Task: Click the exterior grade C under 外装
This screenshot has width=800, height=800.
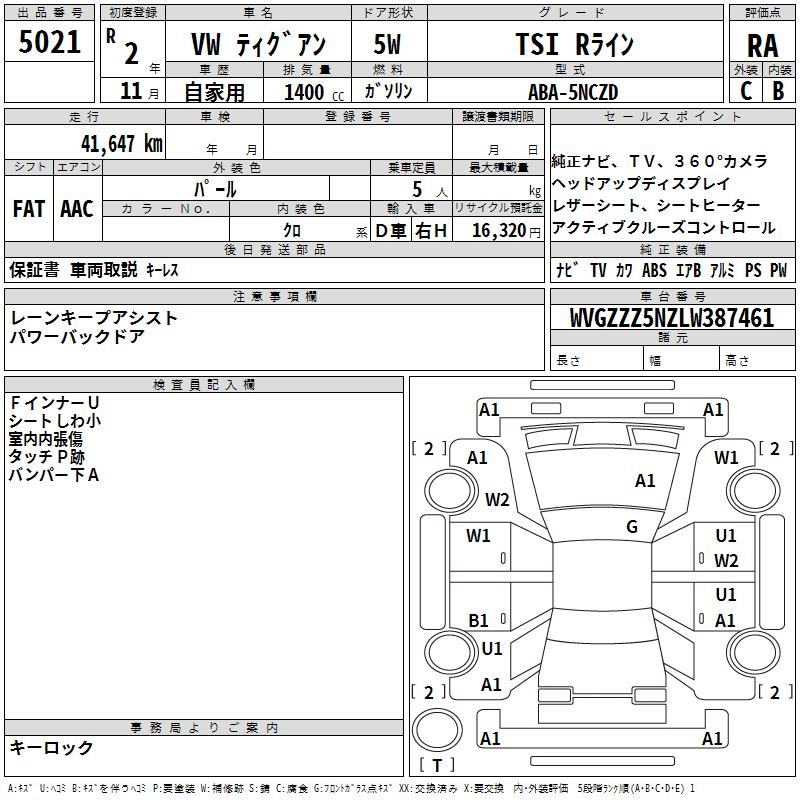Action: pos(746,91)
